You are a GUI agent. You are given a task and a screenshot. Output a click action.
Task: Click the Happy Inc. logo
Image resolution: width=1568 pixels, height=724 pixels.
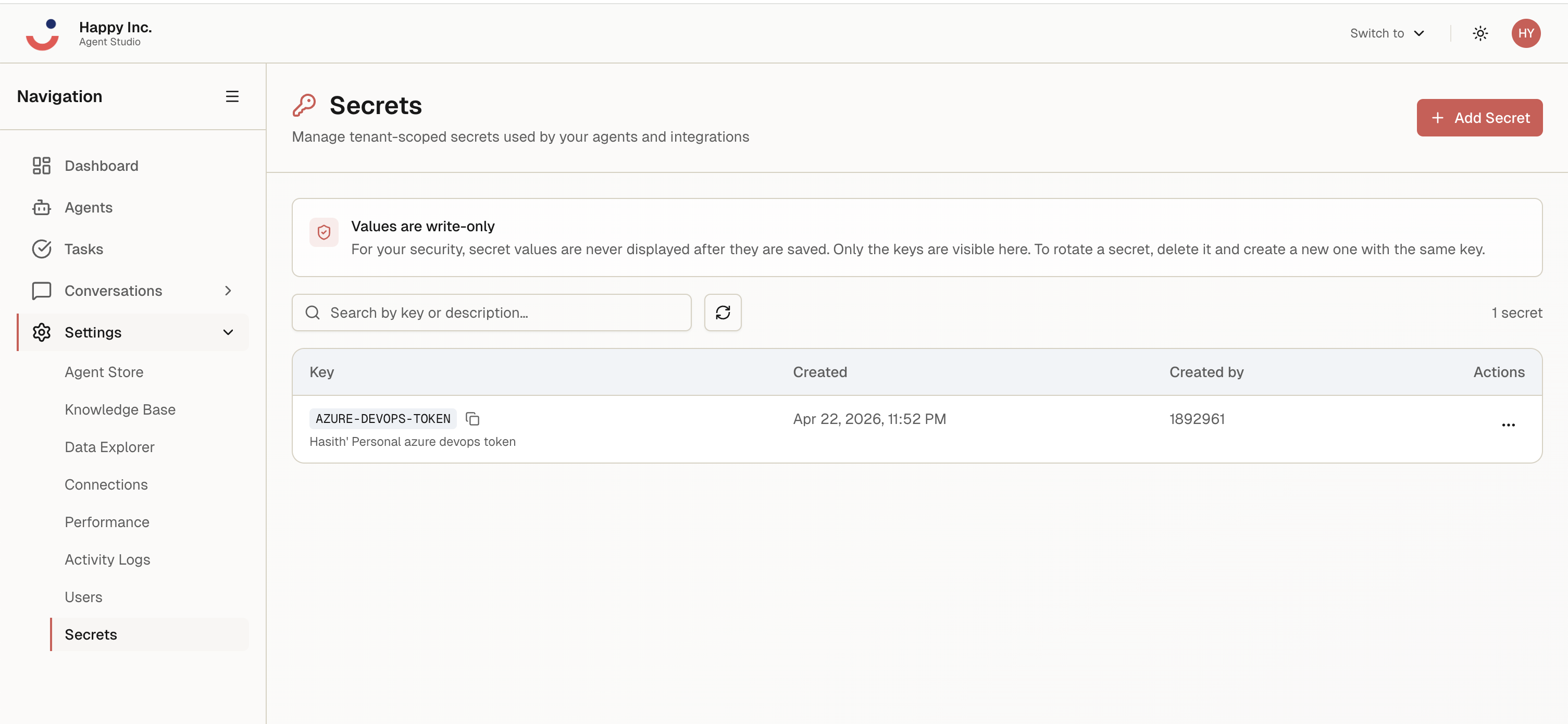coord(42,33)
